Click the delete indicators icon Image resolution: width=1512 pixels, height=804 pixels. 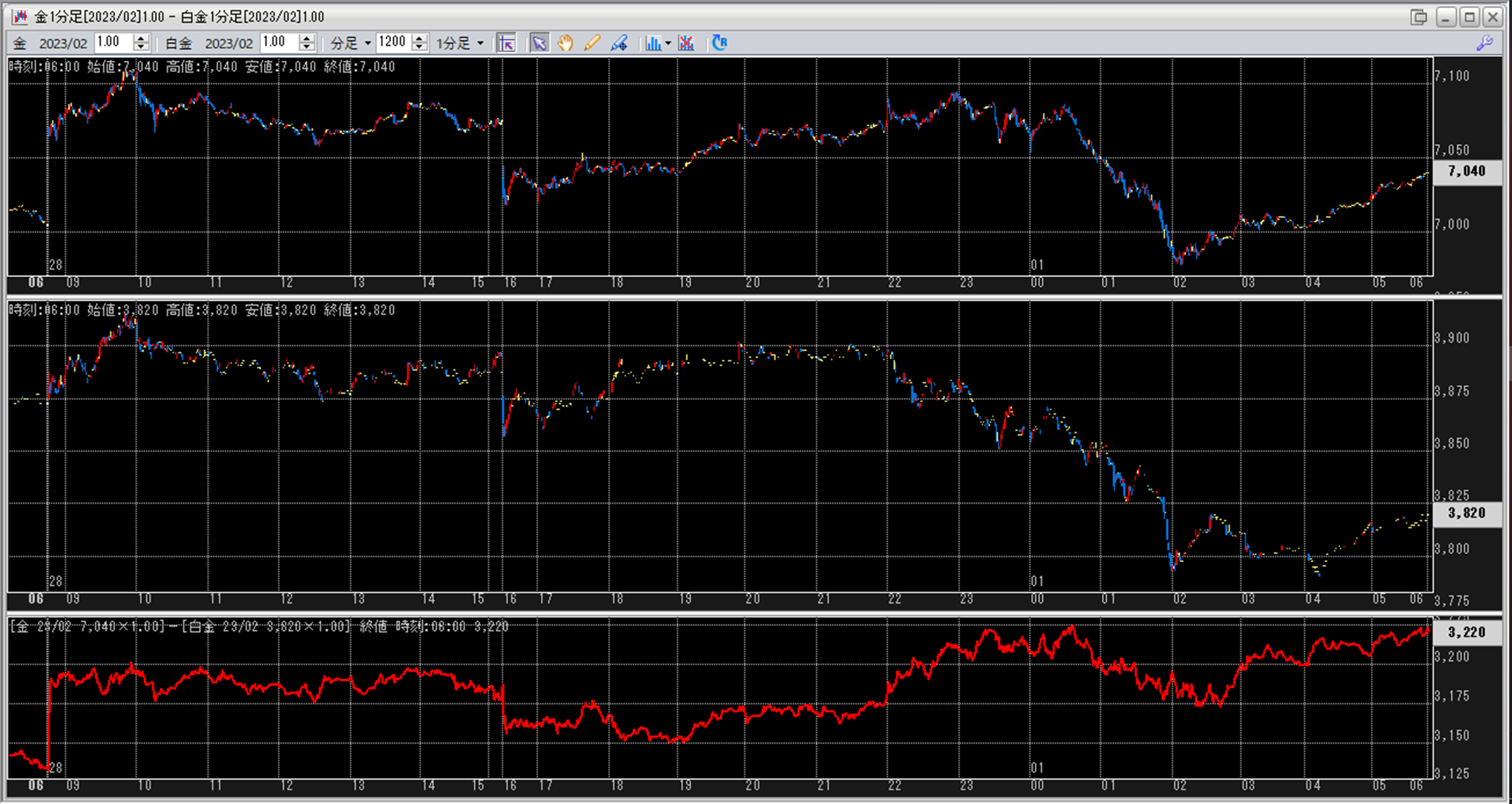point(686,43)
